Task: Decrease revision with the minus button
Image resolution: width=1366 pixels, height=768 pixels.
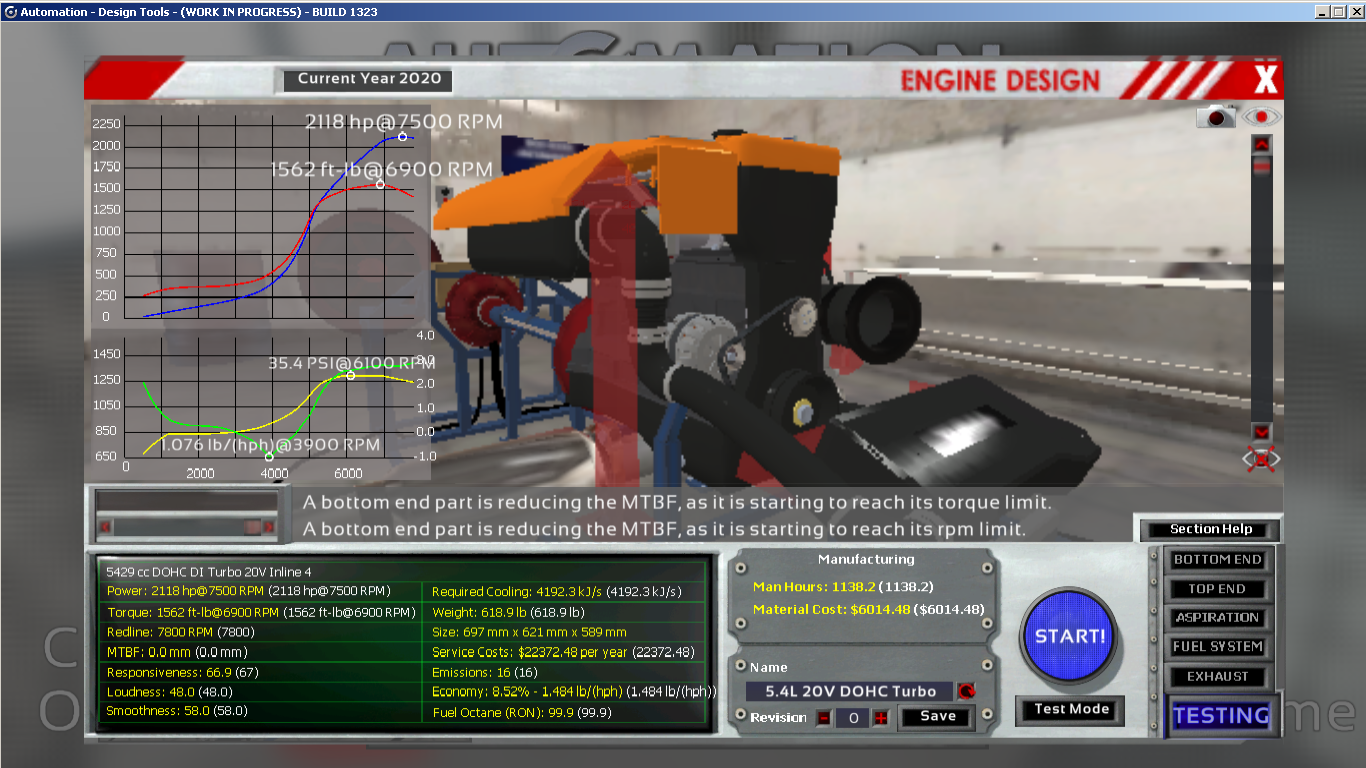Action: point(824,717)
